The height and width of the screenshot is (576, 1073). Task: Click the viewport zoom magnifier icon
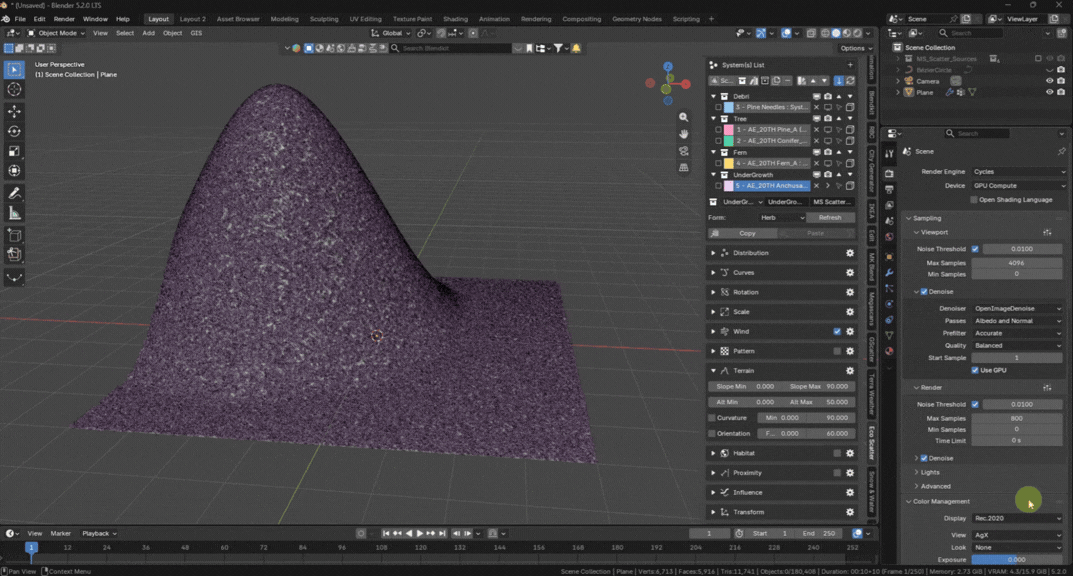[684, 118]
